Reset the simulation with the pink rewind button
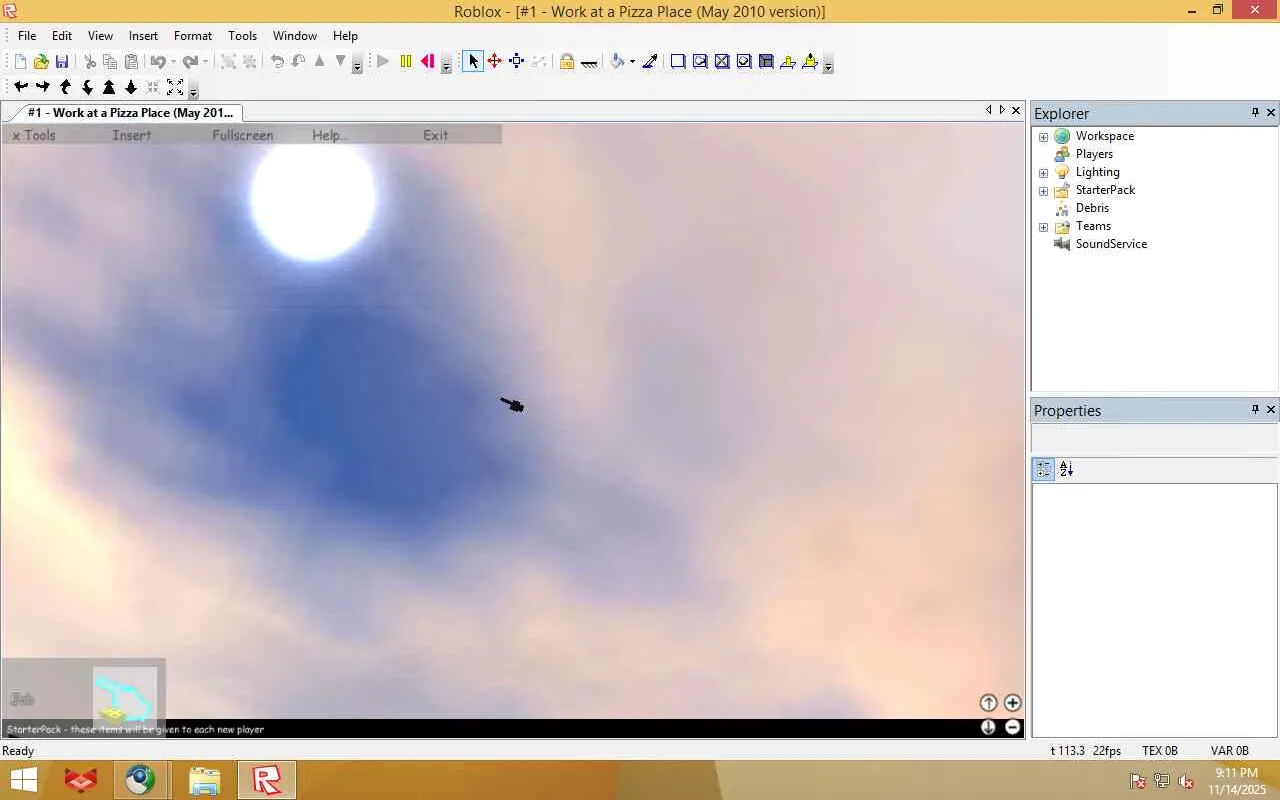This screenshot has height=800, width=1280. [x=427, y=62]
